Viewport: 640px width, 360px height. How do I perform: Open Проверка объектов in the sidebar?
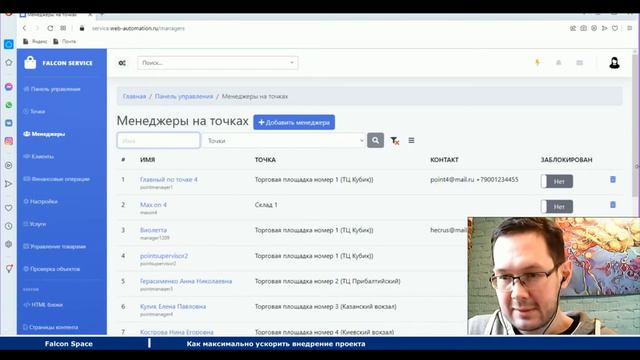click(x=52, y=269)
